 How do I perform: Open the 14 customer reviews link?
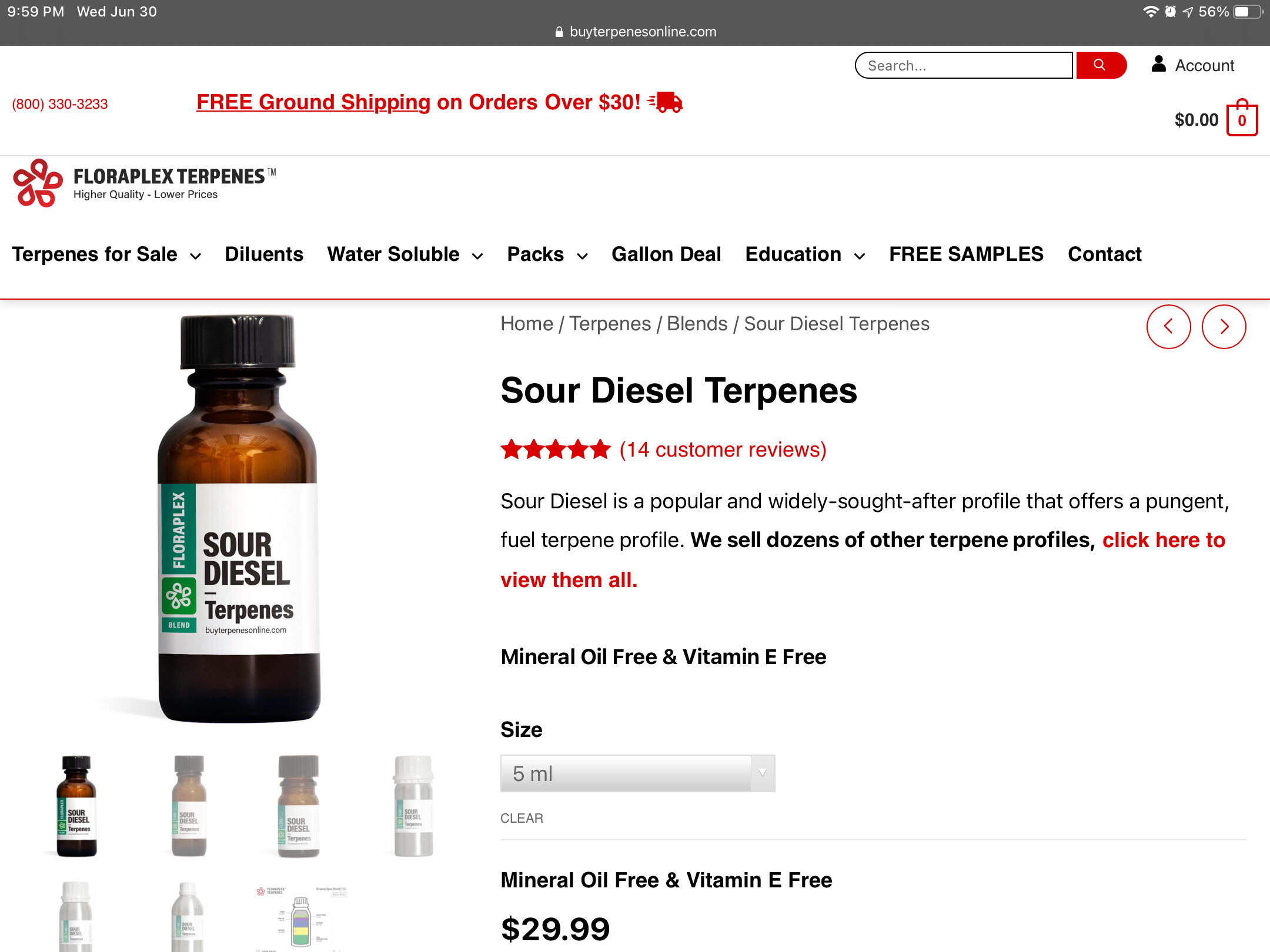[723, 450]
